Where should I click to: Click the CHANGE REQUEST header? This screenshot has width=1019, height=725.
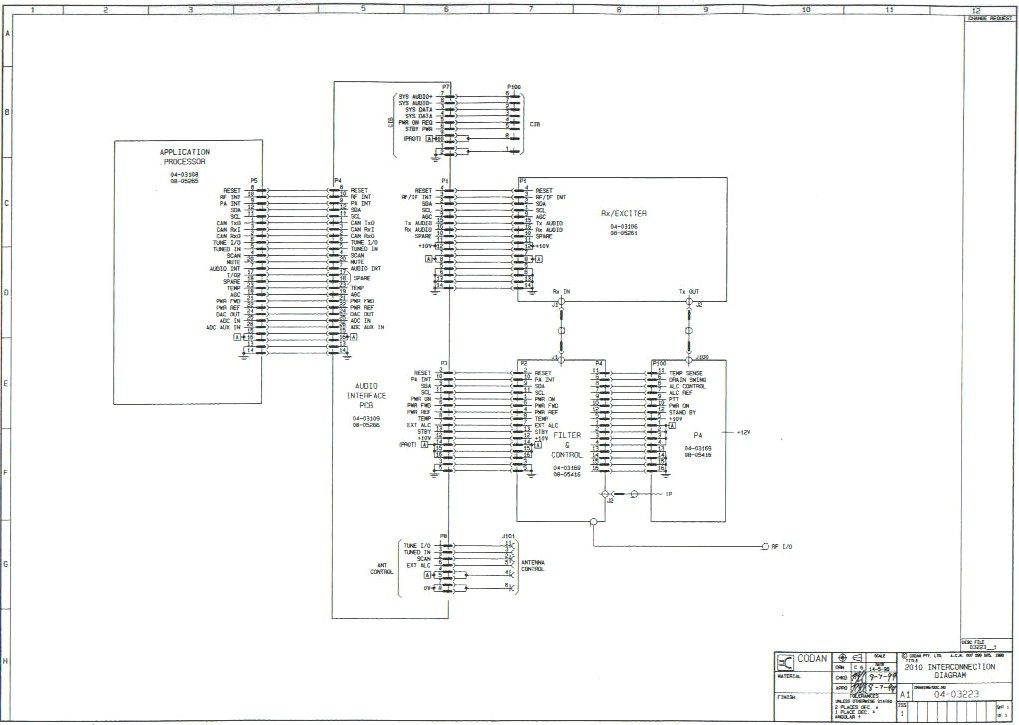click(991, 18)
